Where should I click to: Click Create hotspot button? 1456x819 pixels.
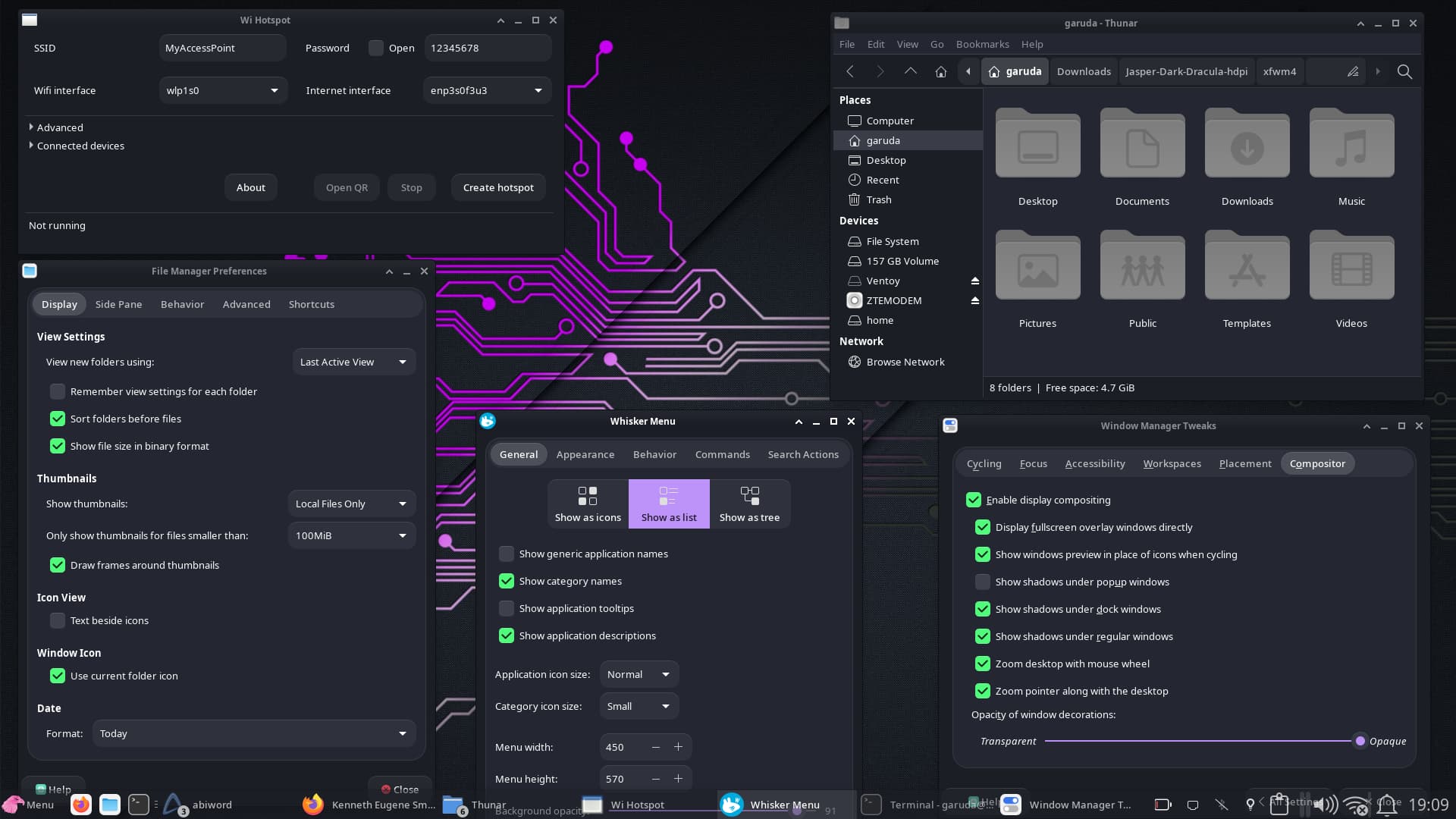pyautogui.click(x=498, y=187)
